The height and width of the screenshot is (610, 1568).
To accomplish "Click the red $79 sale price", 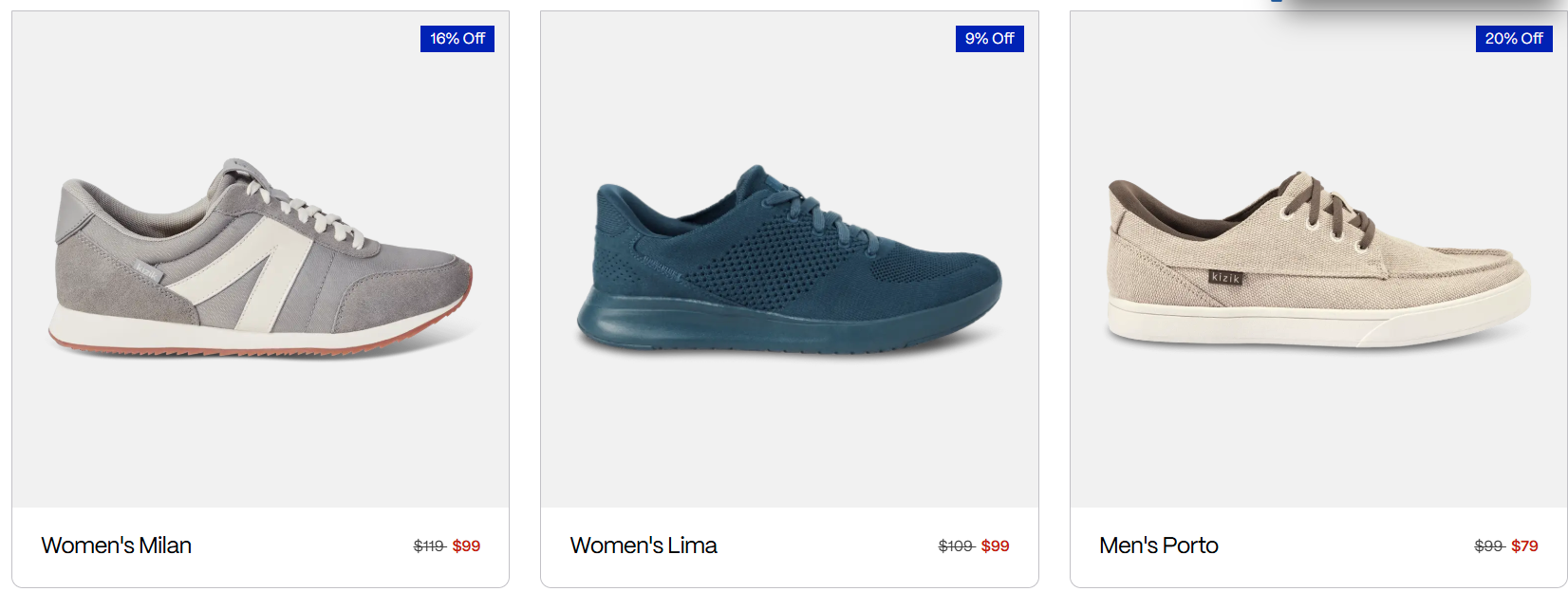I will pos(1524,546).
